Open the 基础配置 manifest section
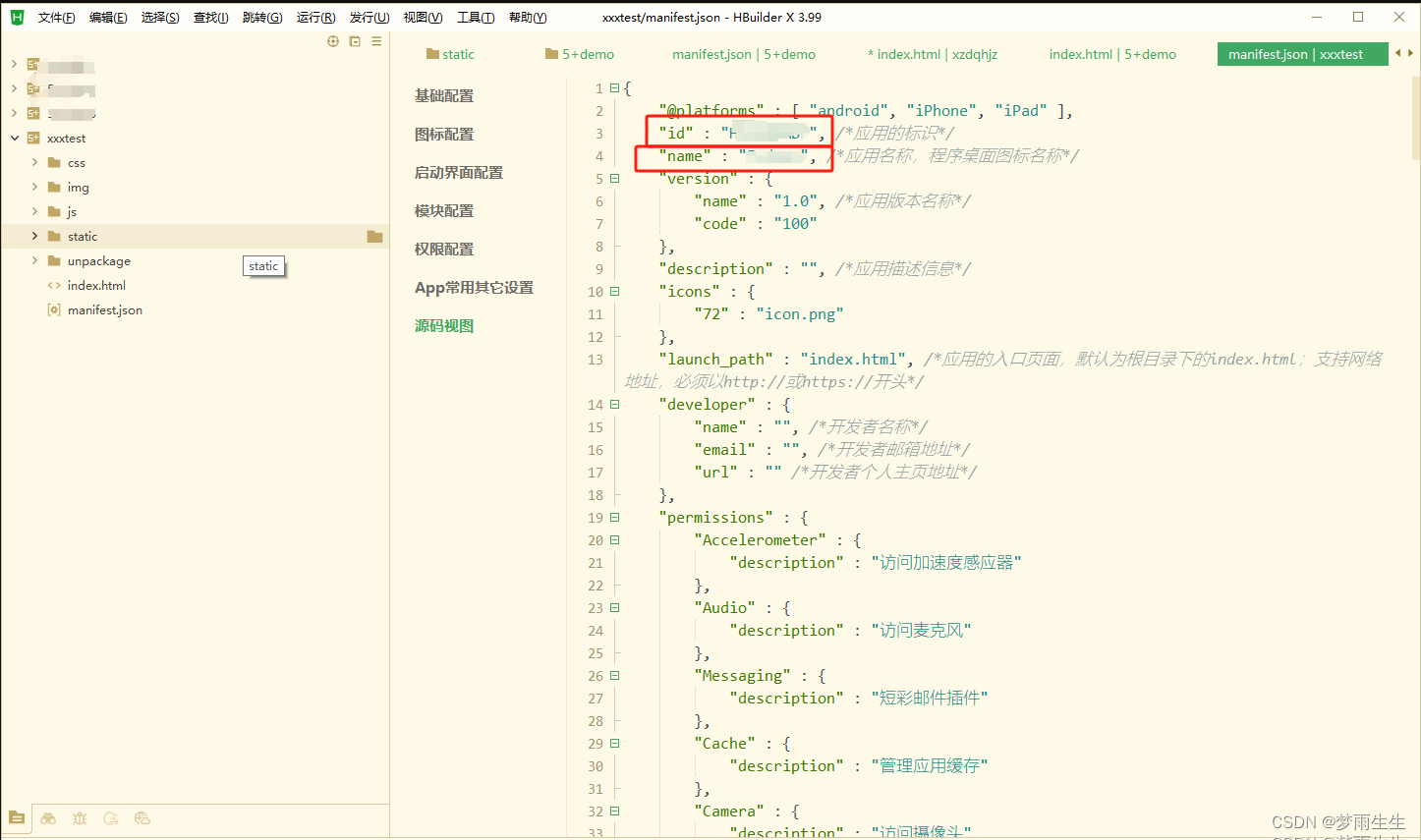This screenshot has width=1421, height=840. 444,96
